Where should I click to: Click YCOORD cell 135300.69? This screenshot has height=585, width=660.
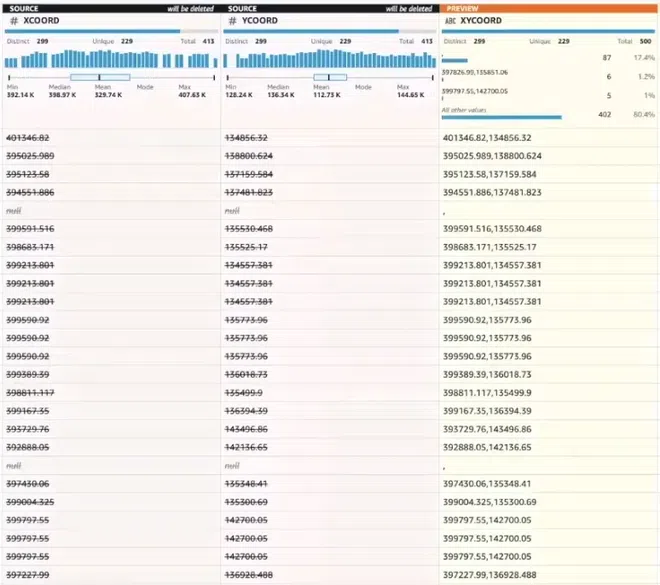click(x=246, y=502)
